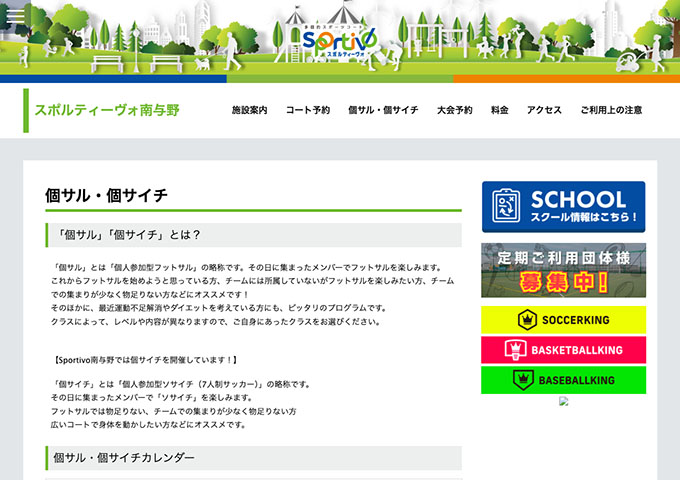680x480 pixels.
Task: Open the SOCCERKING banner link
Action: [563, 320]
